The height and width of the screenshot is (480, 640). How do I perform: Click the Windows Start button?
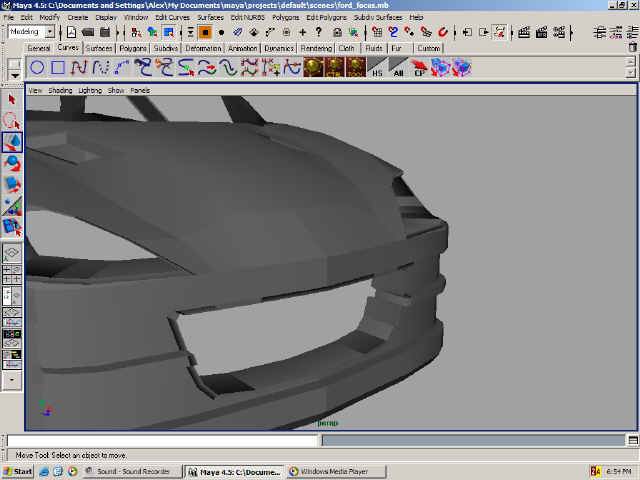[18, 471]
